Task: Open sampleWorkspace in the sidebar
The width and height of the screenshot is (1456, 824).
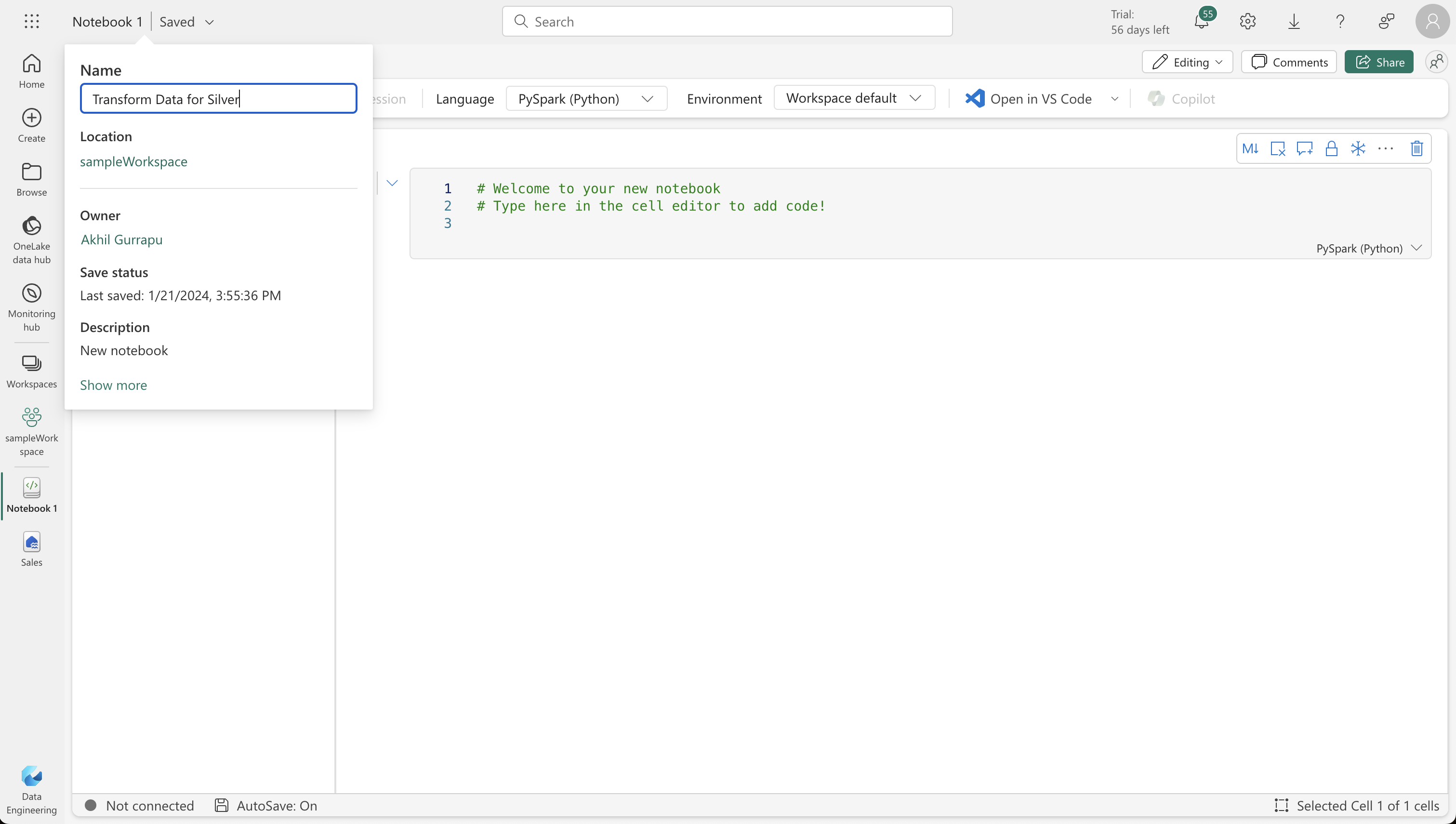Action: tap(32, 432)
